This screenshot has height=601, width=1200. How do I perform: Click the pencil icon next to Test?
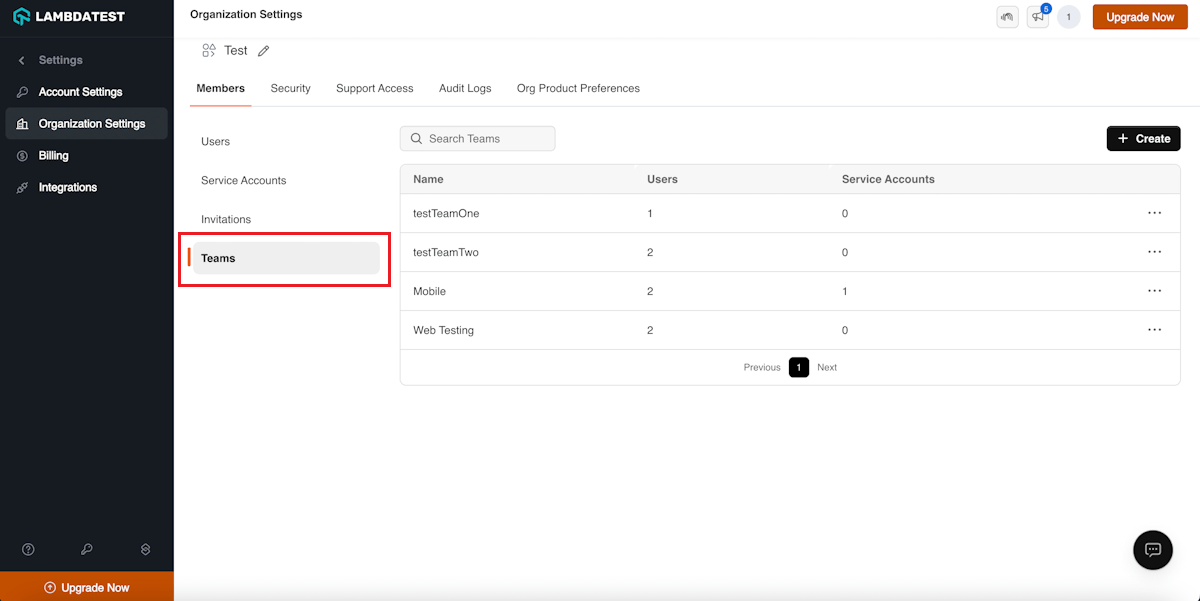coord(264,51)
